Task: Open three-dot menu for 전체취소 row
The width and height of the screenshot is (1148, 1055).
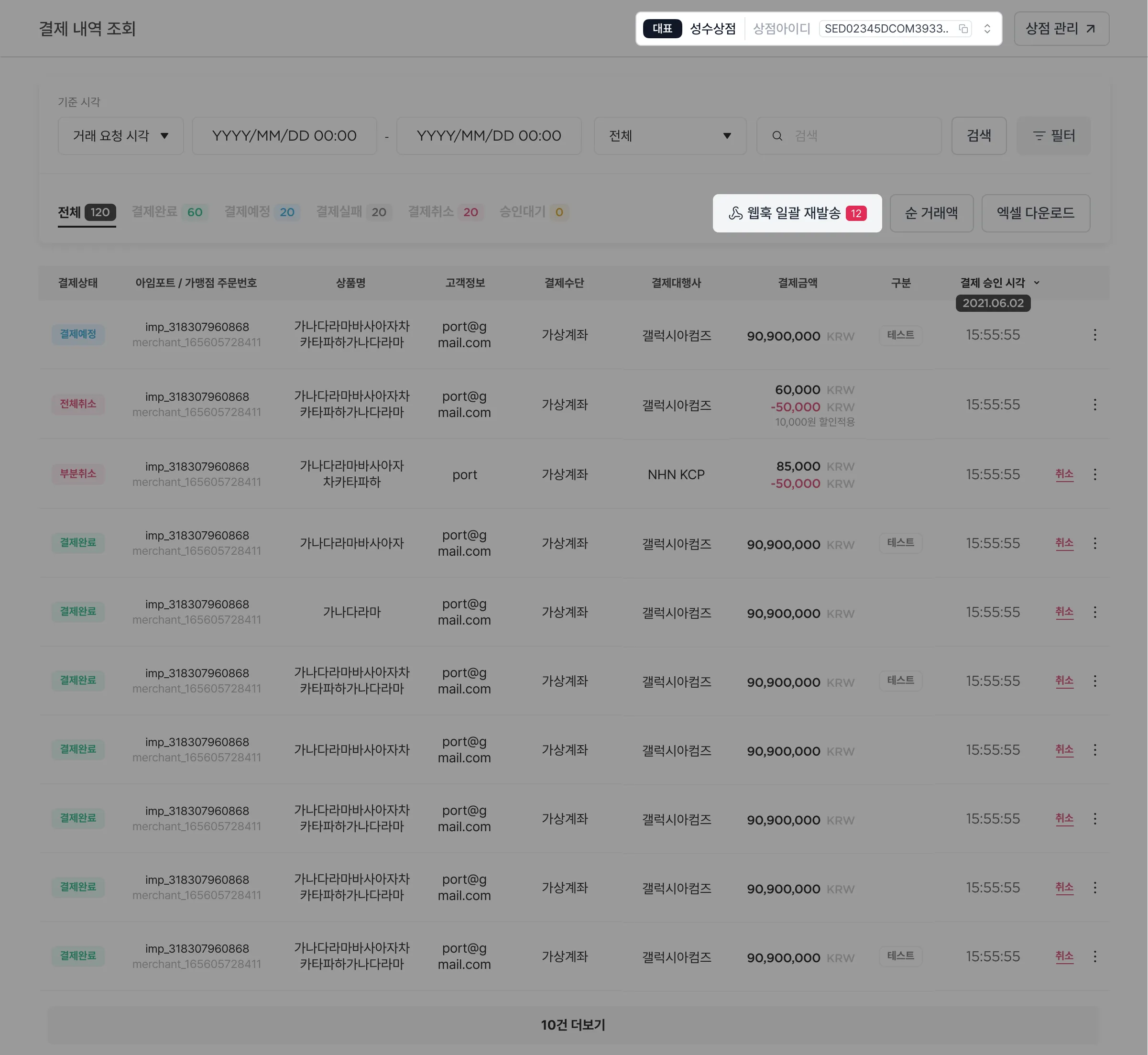Action: (x=1094, y=405)
